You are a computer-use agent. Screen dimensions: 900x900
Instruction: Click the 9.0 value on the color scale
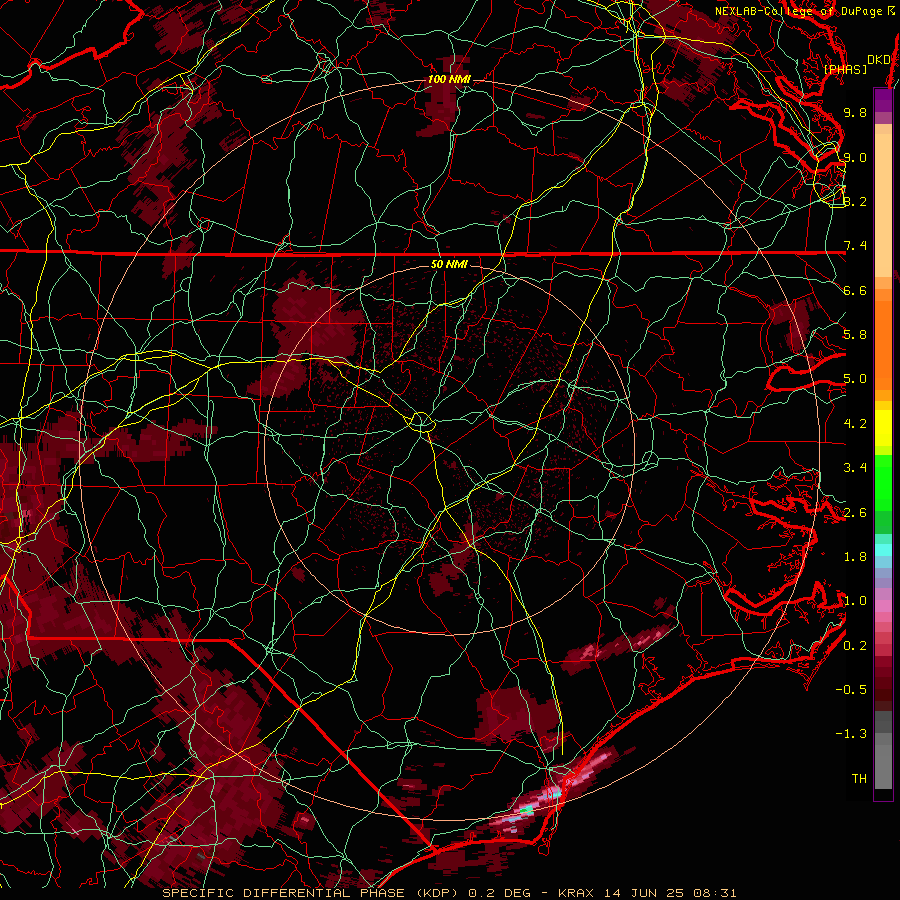[x=855, y=157]
